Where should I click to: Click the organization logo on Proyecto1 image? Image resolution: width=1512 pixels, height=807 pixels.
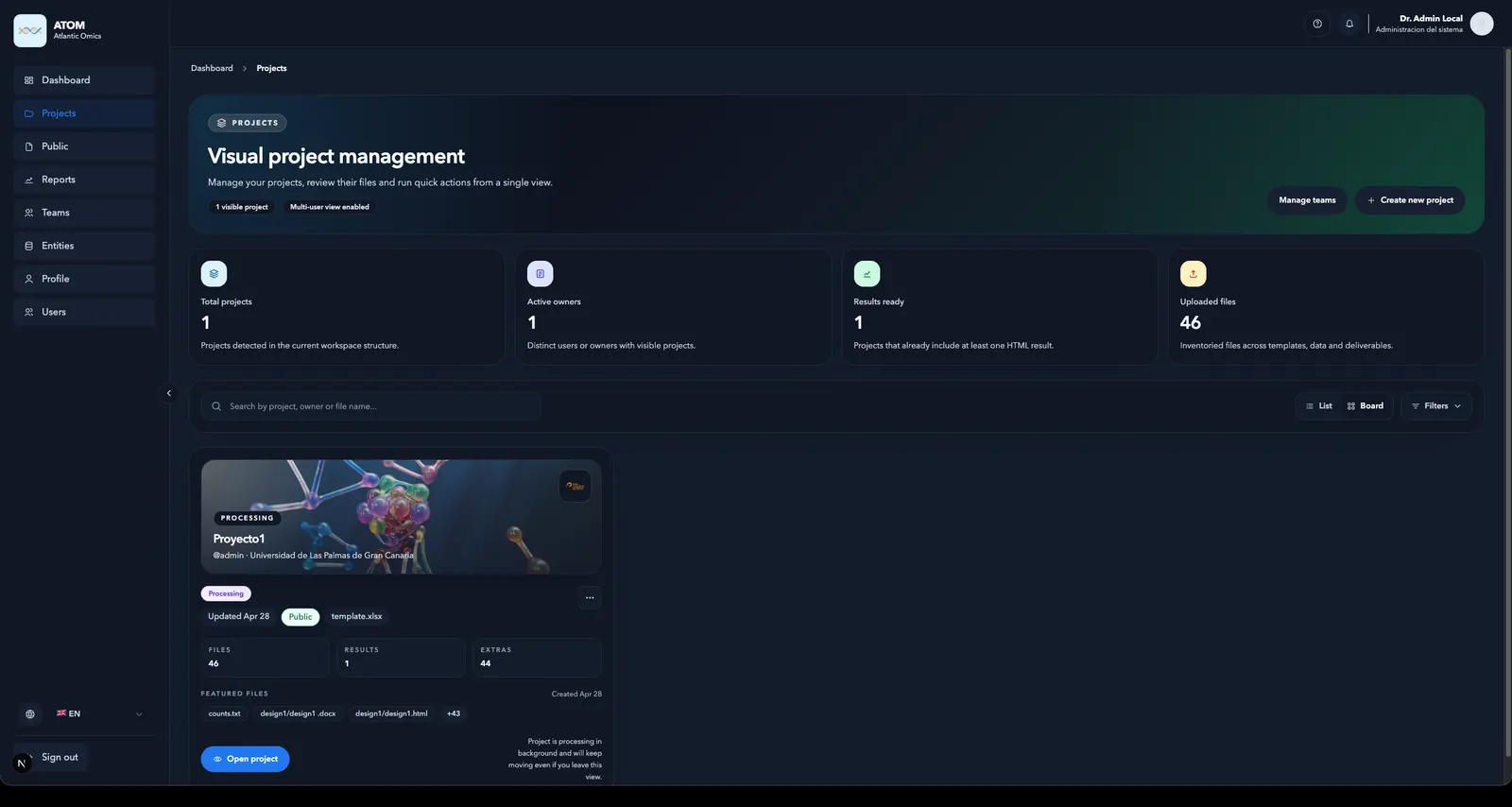[x=575, y=486]
